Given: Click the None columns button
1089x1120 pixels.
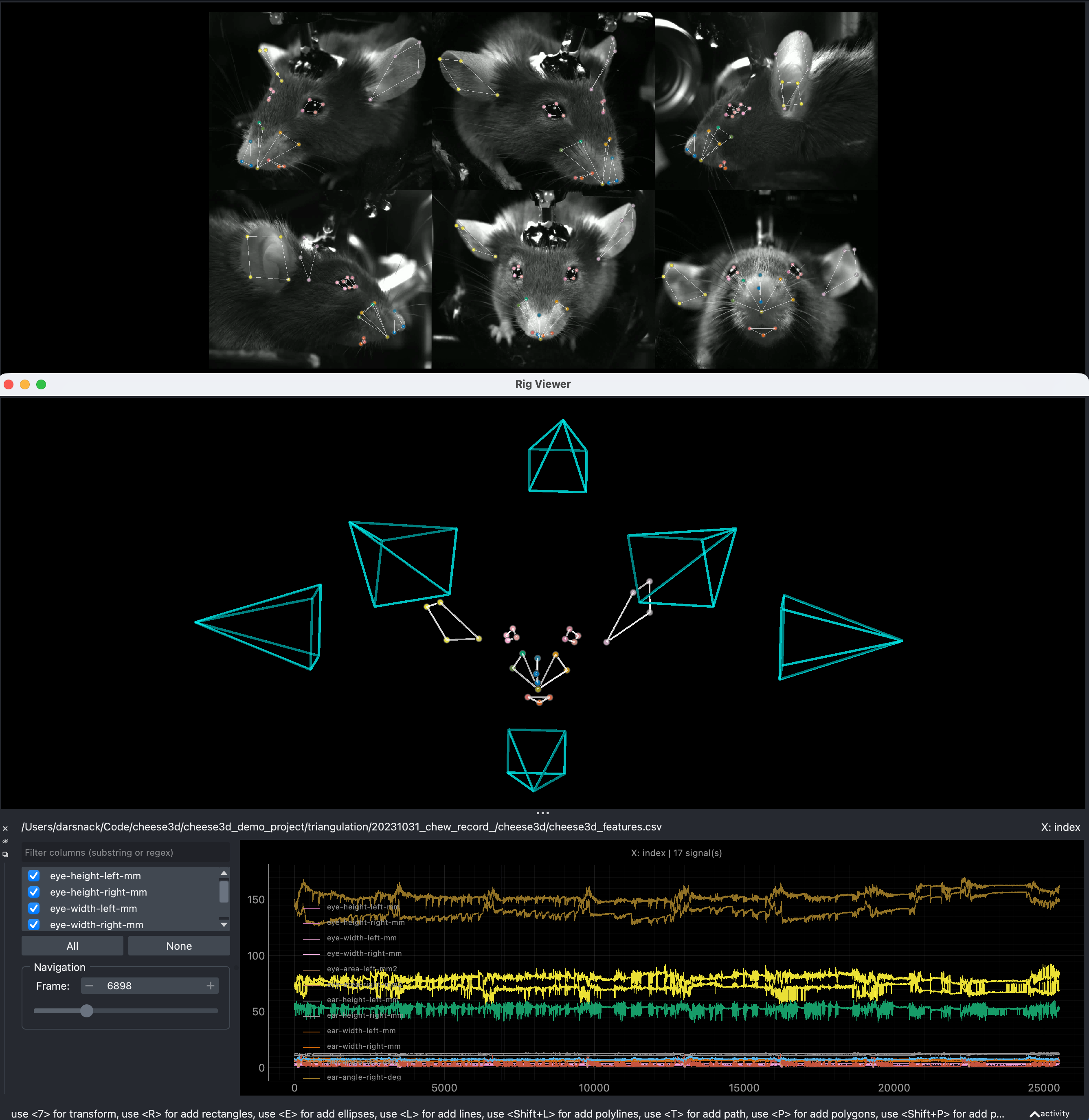Looking at the screenshot, I should click(x=178, y=946).
